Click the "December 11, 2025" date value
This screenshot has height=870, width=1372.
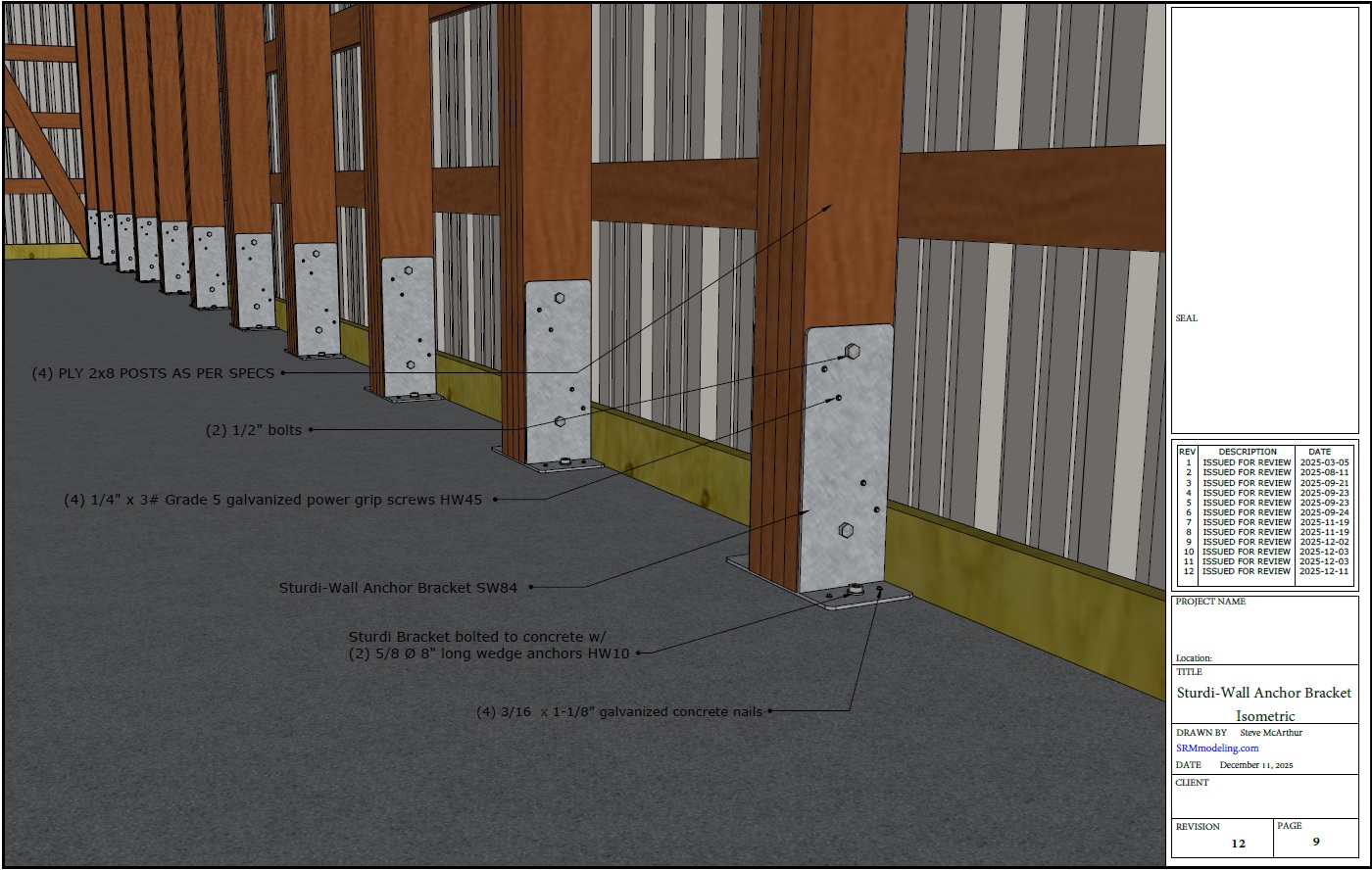click(x=1256, y=764)
